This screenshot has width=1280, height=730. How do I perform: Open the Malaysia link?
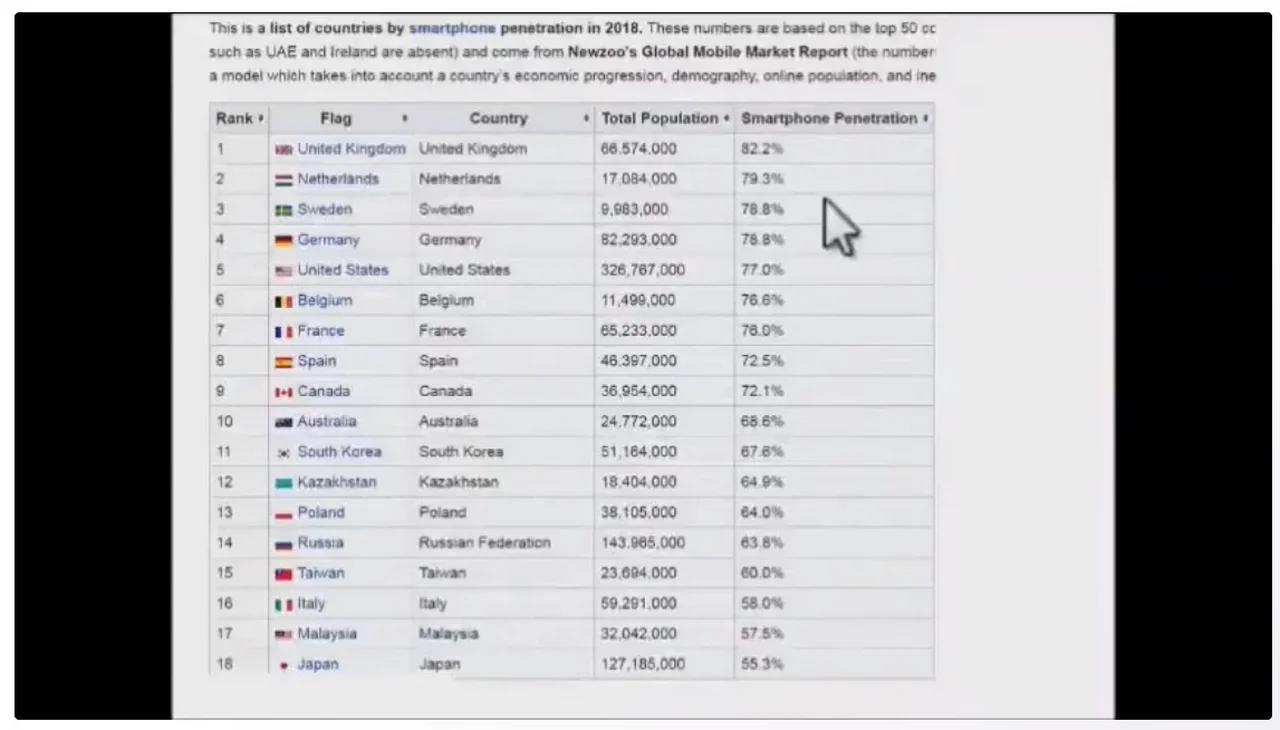pyautogui.click(x=326, y=634)
